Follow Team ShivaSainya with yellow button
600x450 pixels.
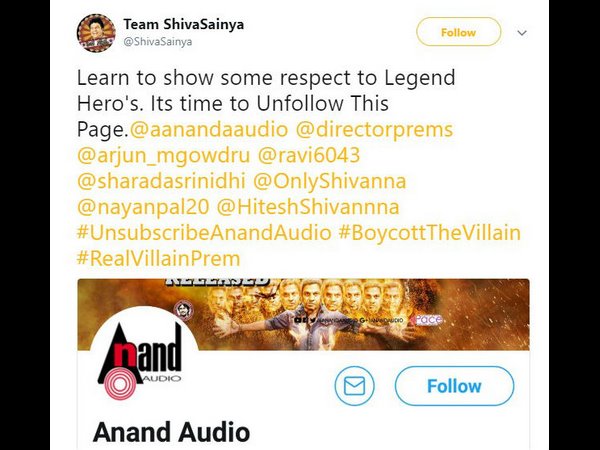(458, 32)
